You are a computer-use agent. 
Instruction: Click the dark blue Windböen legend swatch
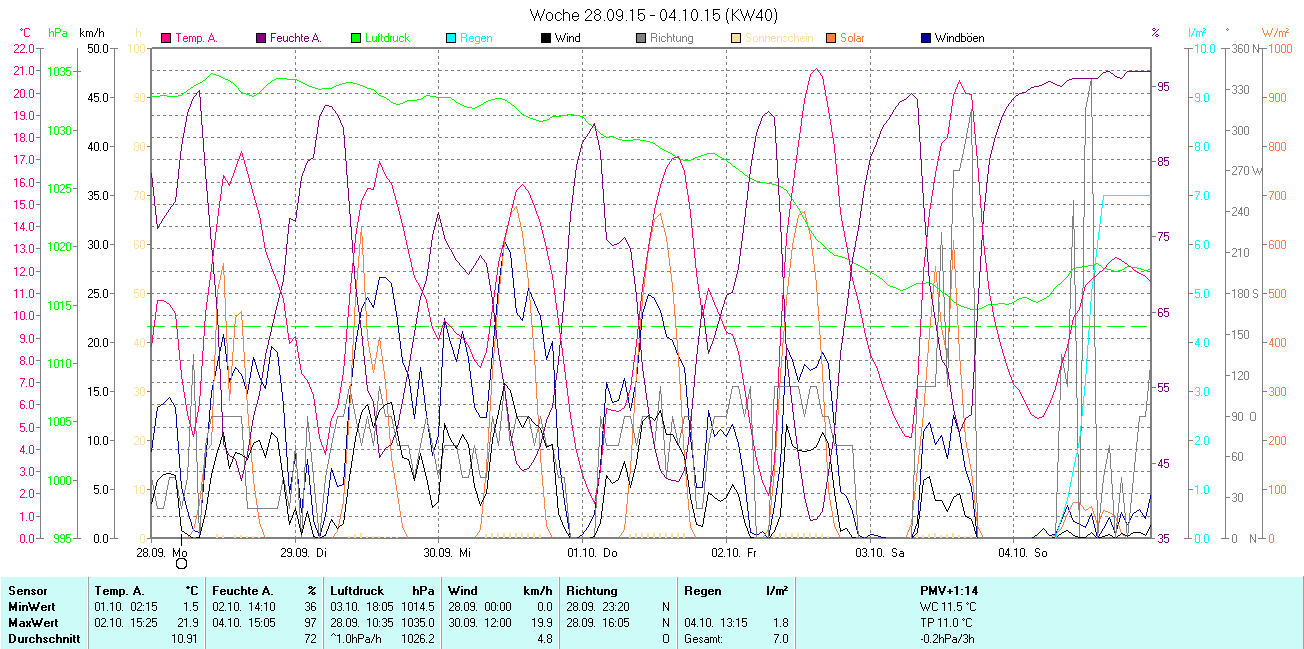point(925,38)
